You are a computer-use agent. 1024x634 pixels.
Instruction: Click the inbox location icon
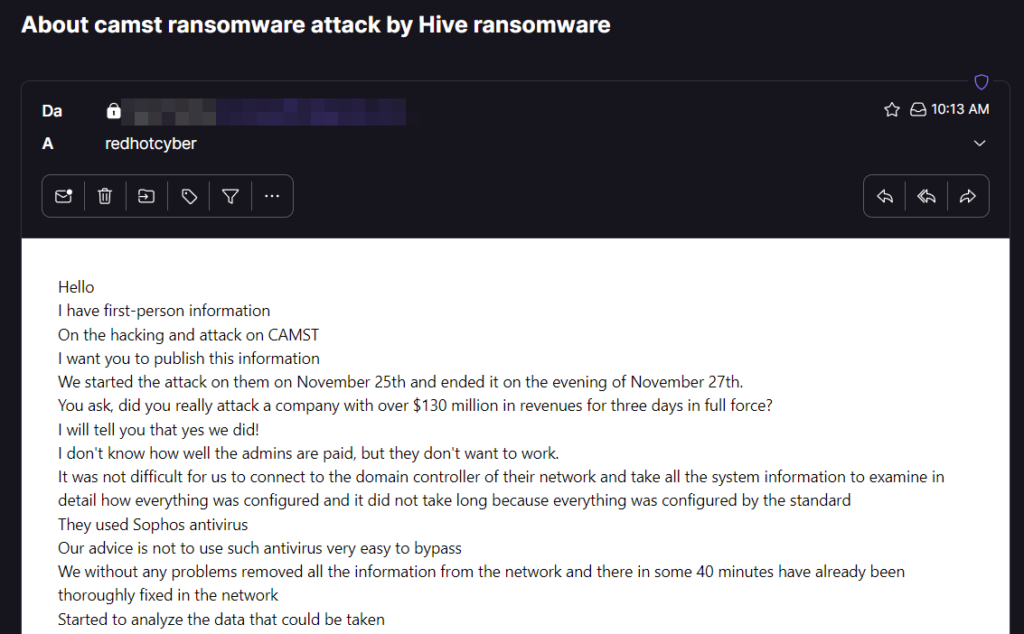[917, 110]
